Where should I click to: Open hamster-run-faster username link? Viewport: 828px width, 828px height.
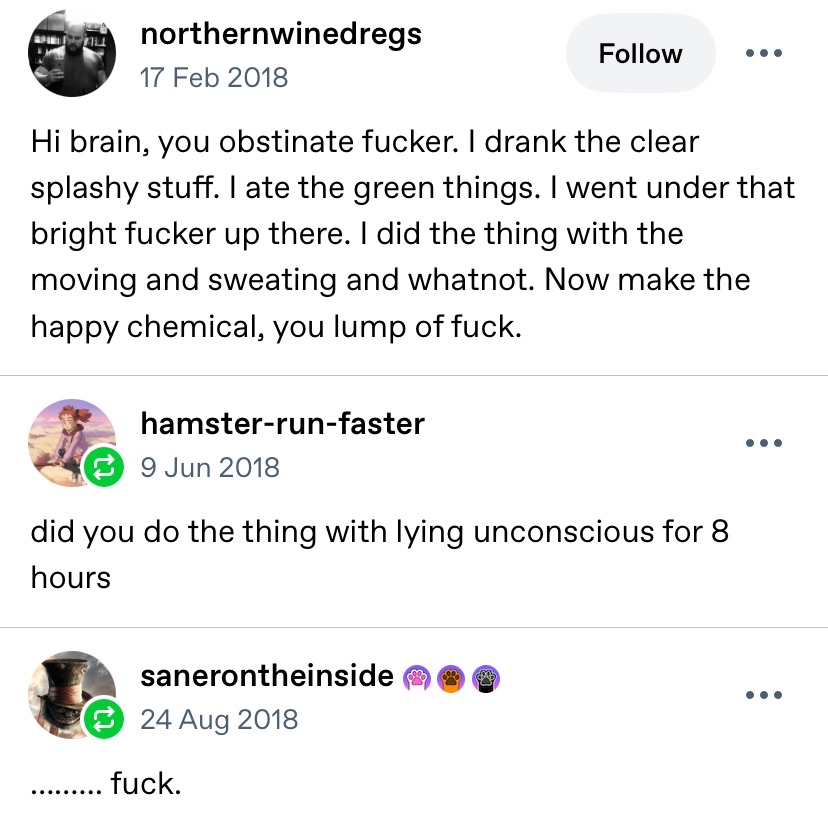tap(283, 424)
